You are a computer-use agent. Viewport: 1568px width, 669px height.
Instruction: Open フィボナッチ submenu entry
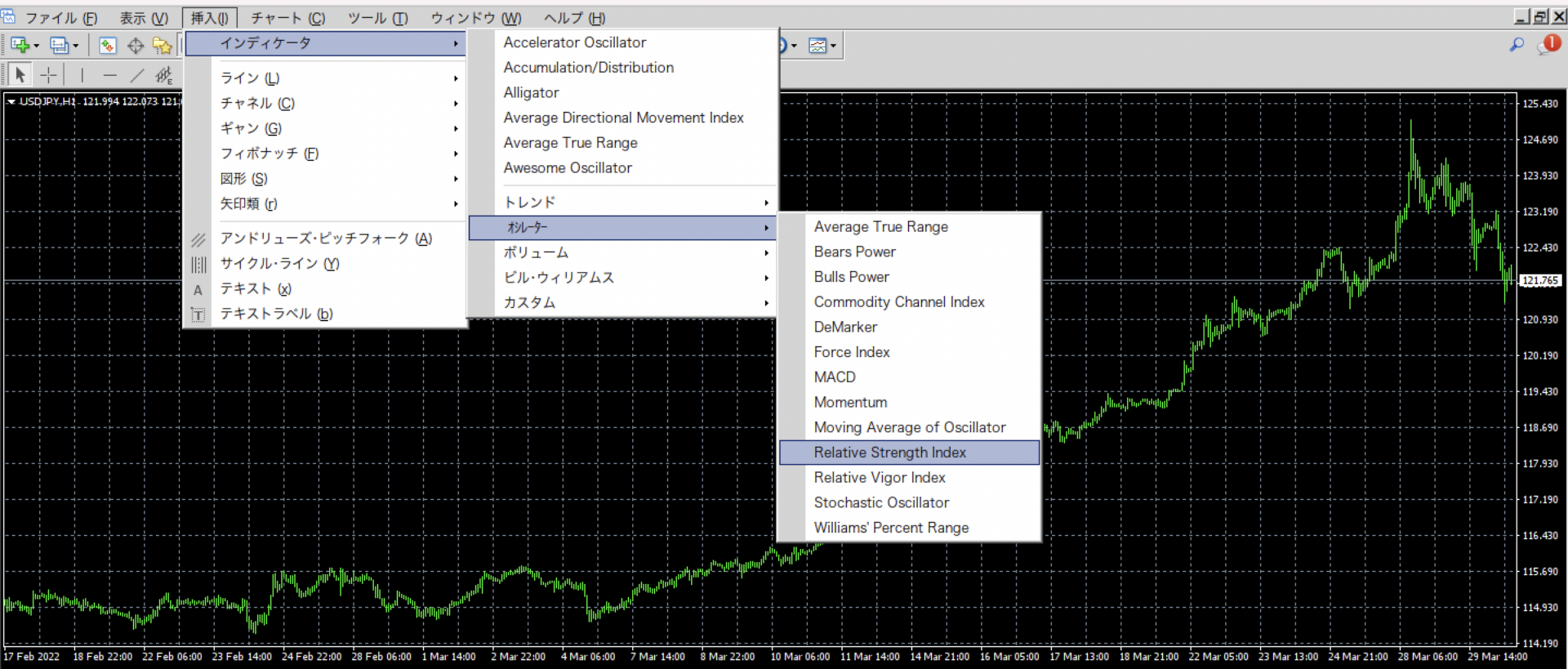[269, 154]
